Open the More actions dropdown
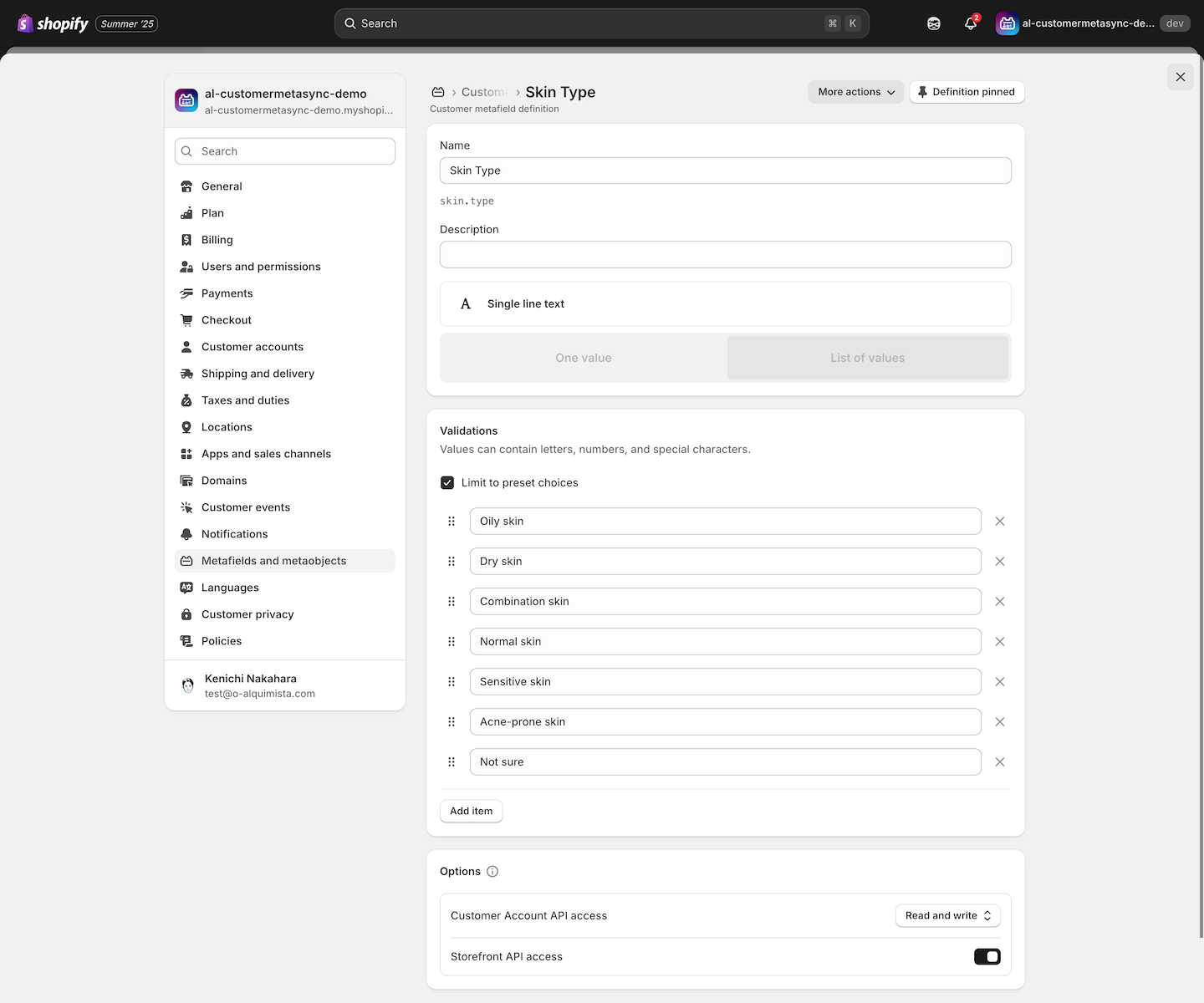 pyautogui.click(x=855, y=92)
